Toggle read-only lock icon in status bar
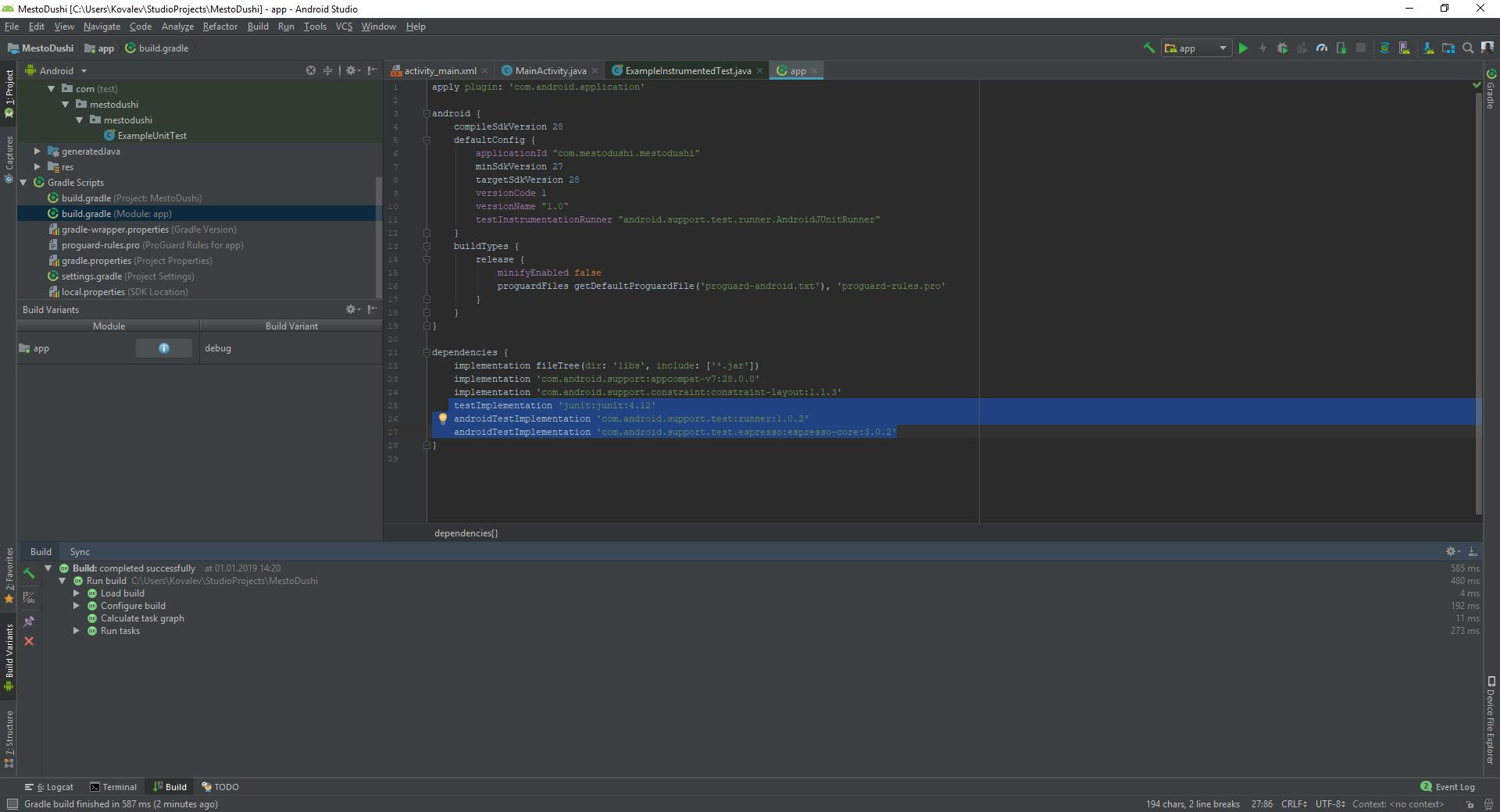This screenshot has height=812, width=1500. 1470,804
